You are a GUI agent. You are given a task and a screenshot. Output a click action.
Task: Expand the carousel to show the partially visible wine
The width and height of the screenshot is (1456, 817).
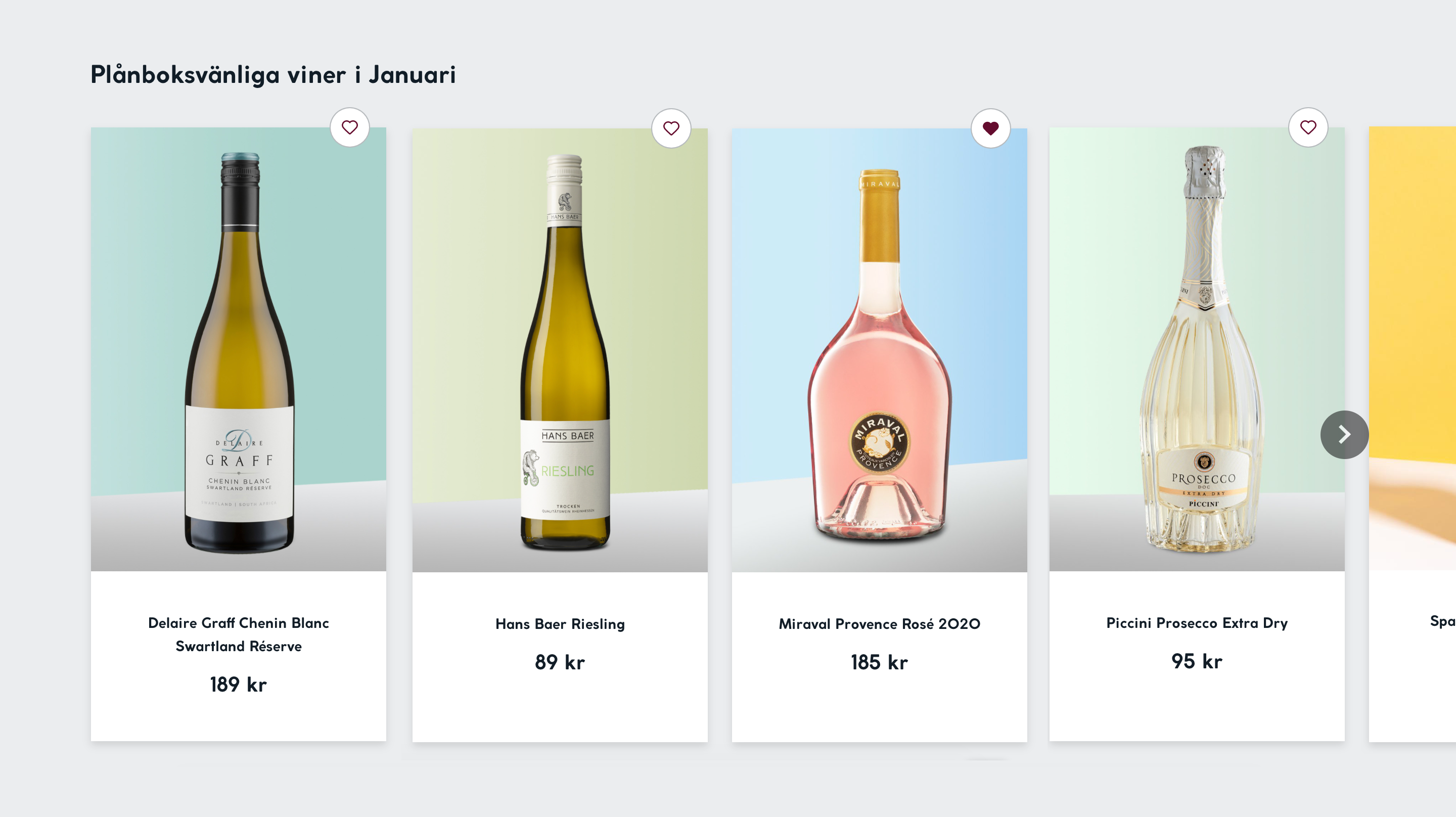(1344, 434)
